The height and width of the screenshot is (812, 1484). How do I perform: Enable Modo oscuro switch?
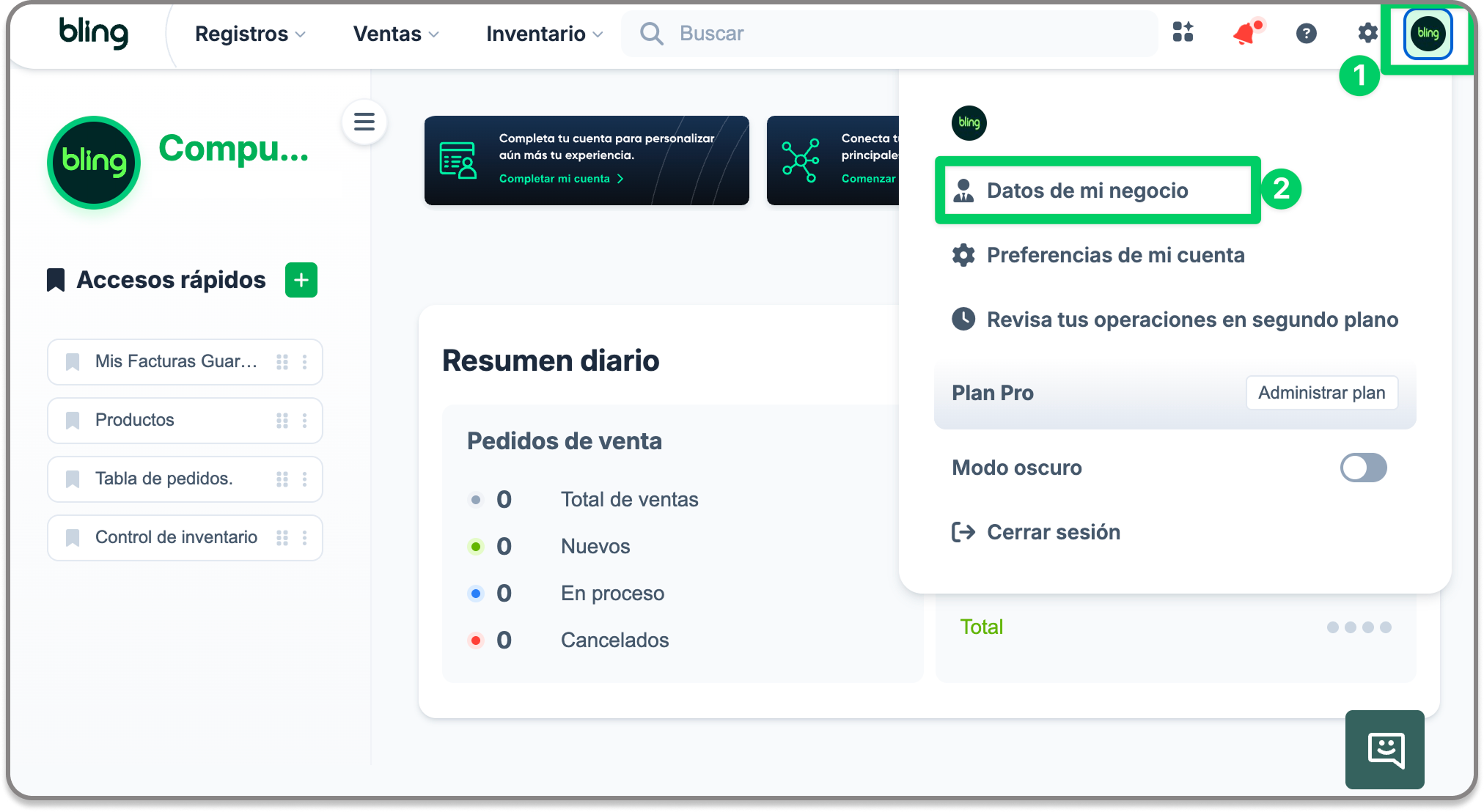click(x=1363, y=468)
